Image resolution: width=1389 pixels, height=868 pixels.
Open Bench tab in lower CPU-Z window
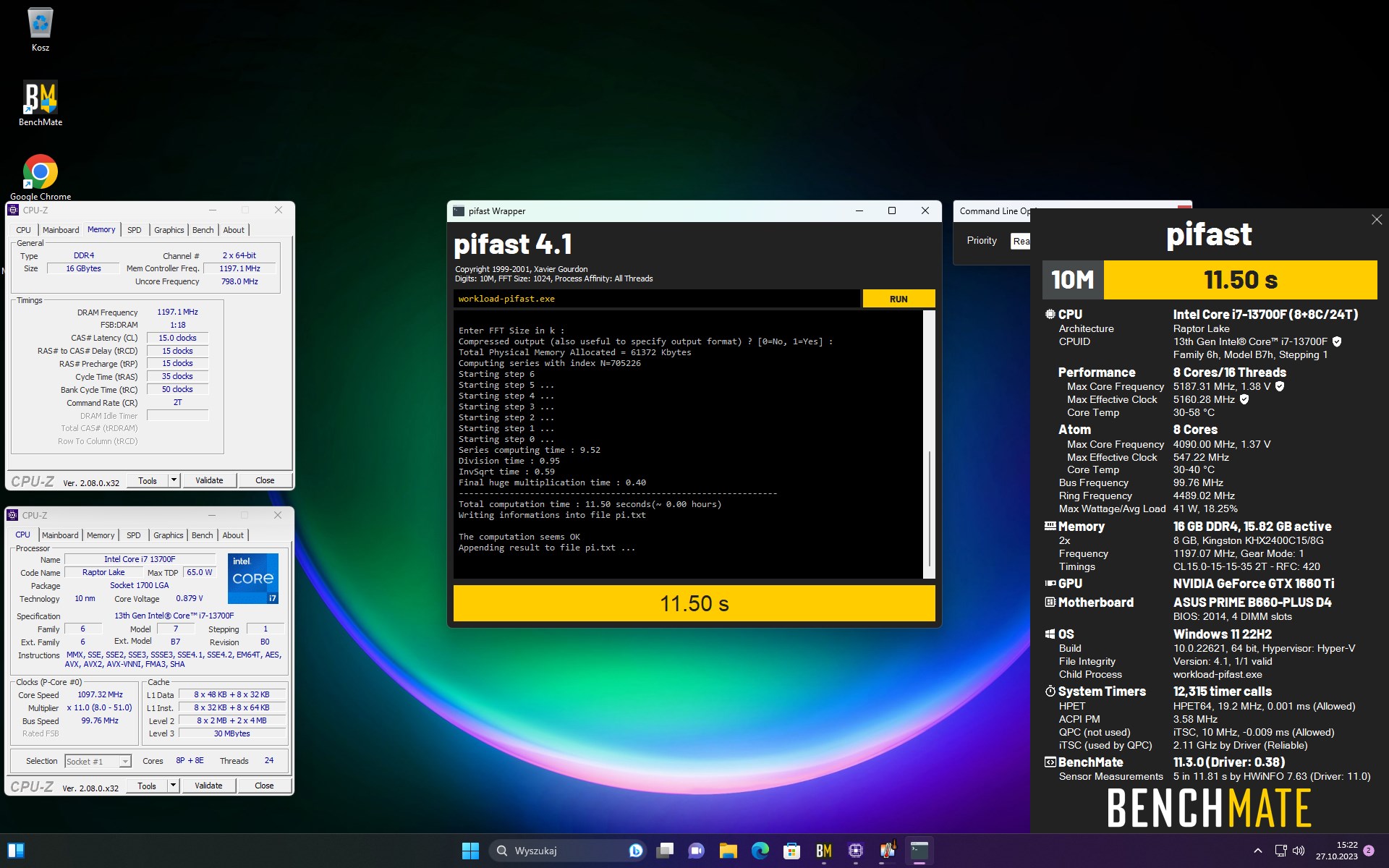point(203,535)
